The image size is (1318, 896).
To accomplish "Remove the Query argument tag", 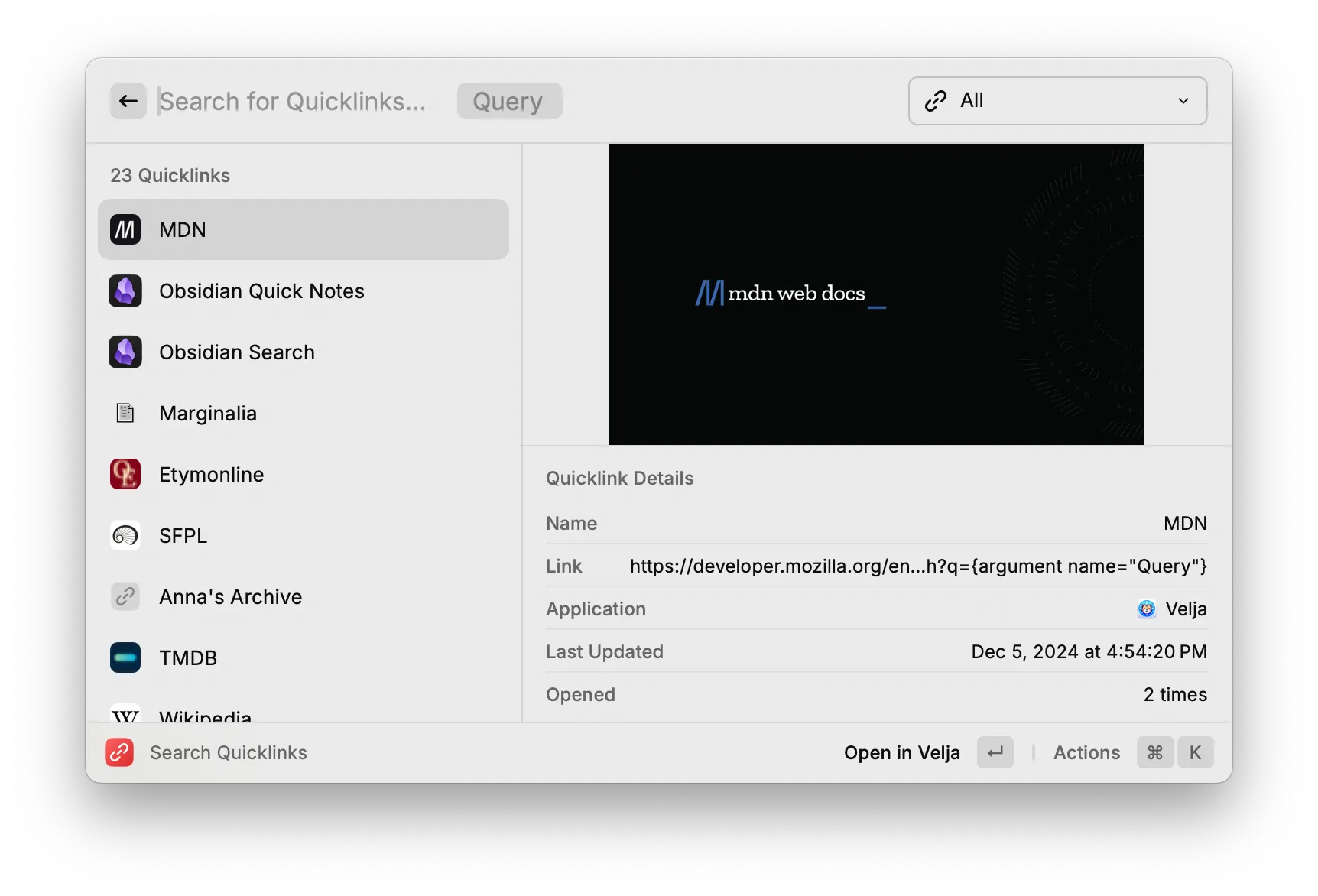I will 508,100.
